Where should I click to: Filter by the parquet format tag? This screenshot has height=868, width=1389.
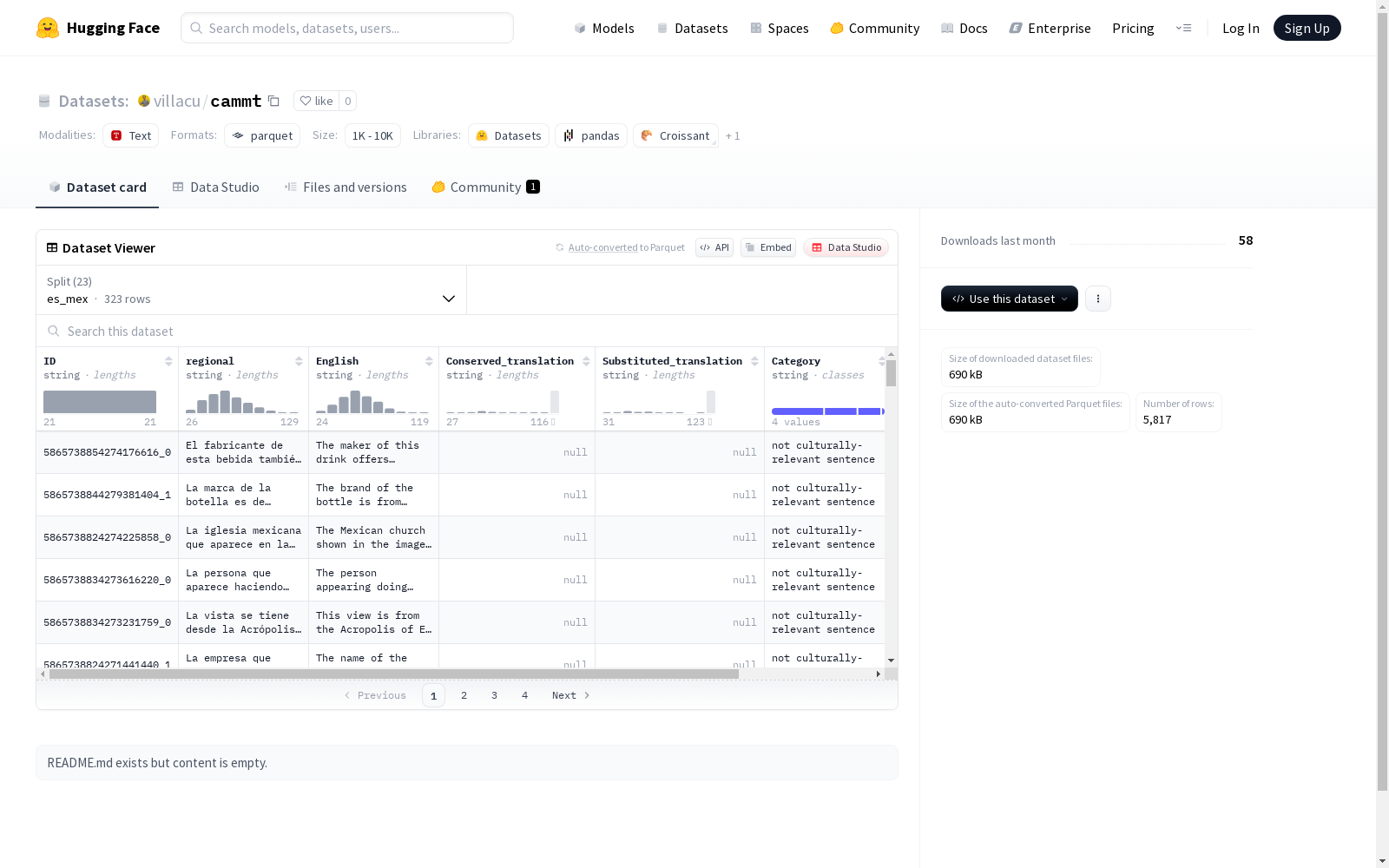262,135
